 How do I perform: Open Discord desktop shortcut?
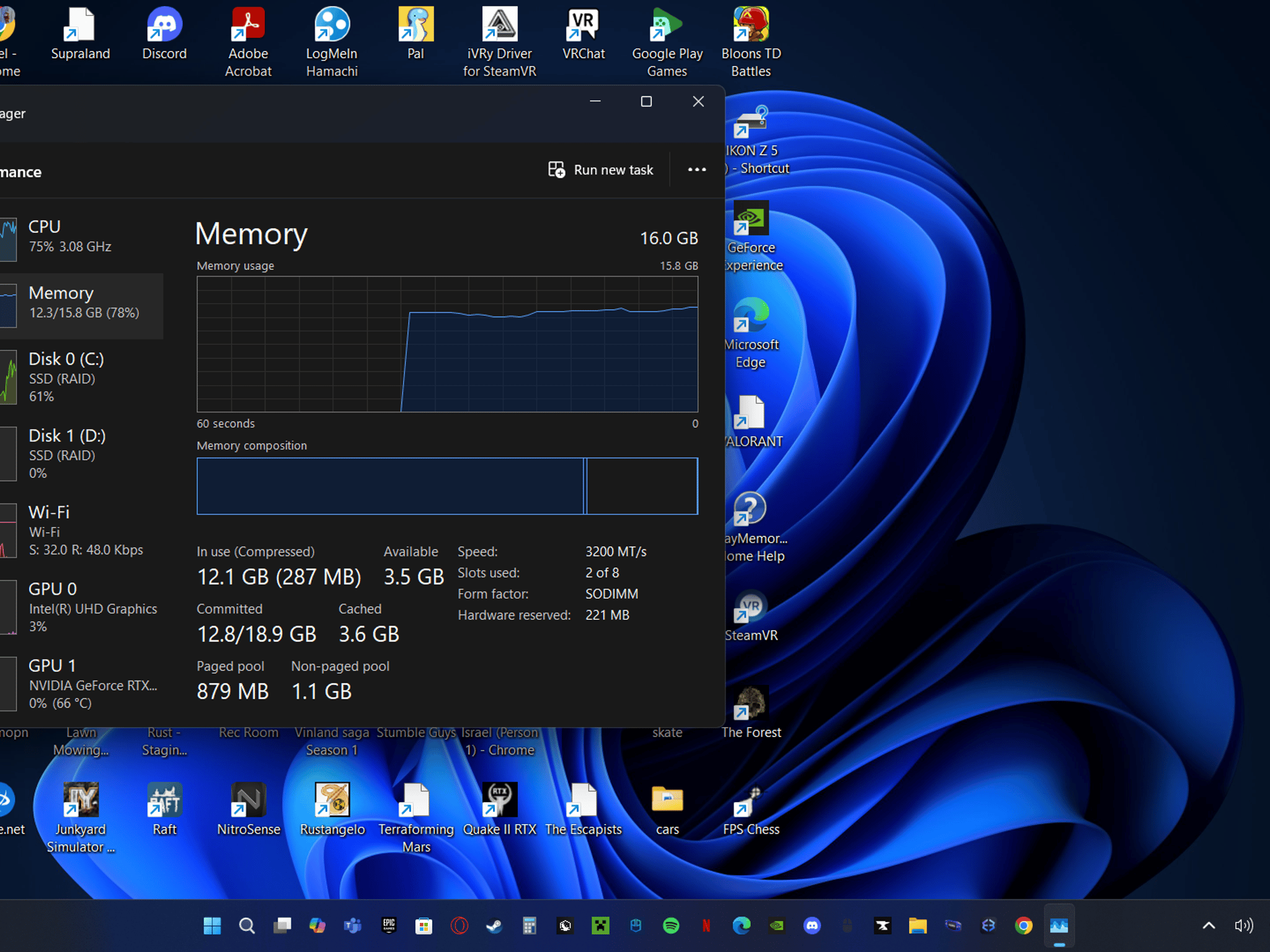tap(164, 35)
